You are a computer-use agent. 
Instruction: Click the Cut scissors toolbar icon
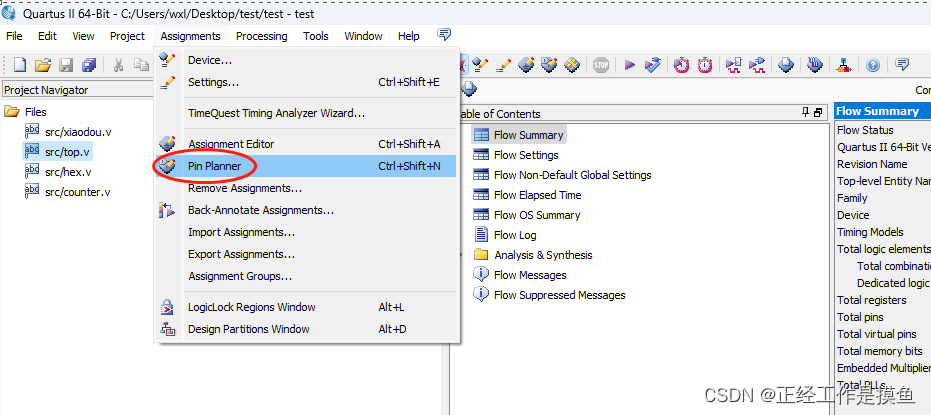click(118, 65)
